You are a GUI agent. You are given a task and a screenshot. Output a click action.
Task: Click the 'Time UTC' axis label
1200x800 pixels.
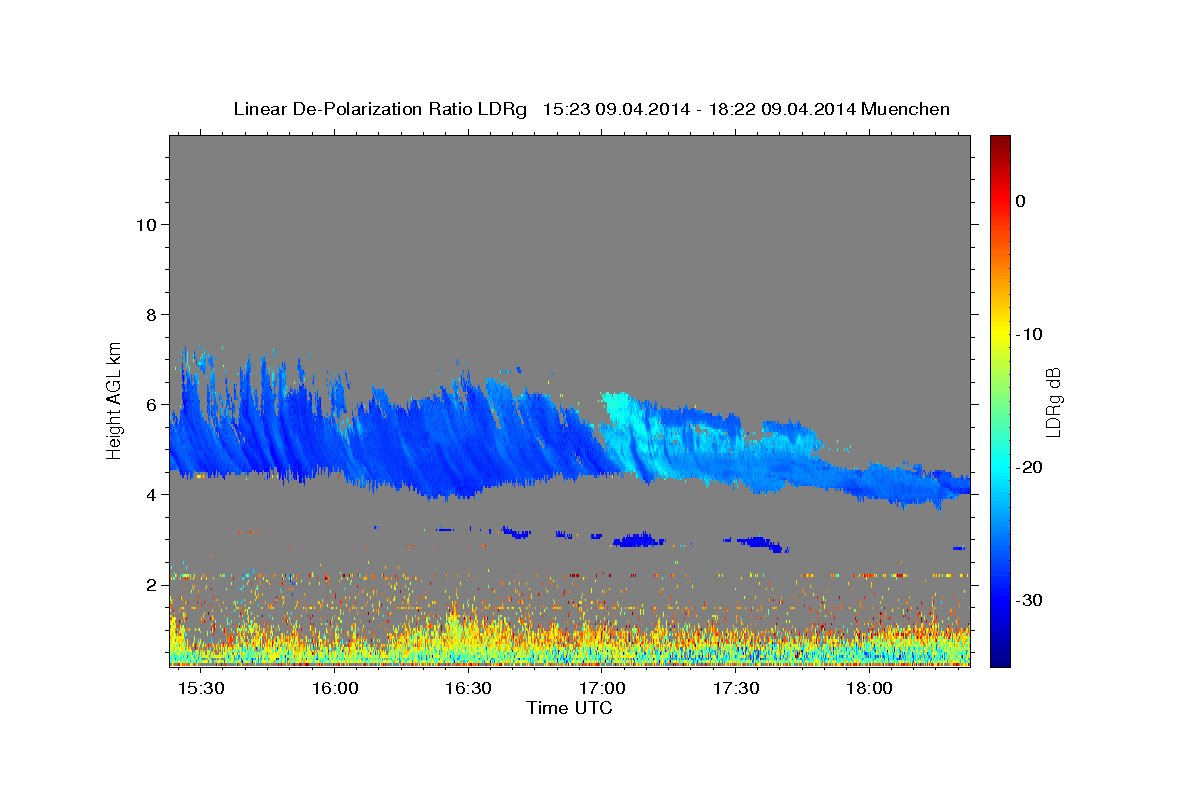click(569, 708)
